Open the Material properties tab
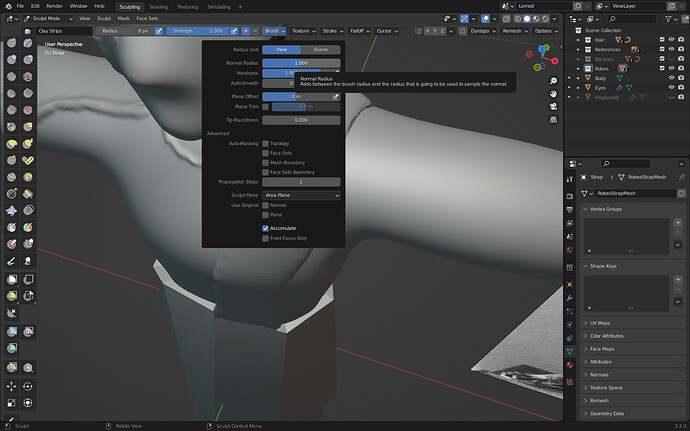Image resolution: width=690 pixels, height=431 pixels. coord(570,365)
